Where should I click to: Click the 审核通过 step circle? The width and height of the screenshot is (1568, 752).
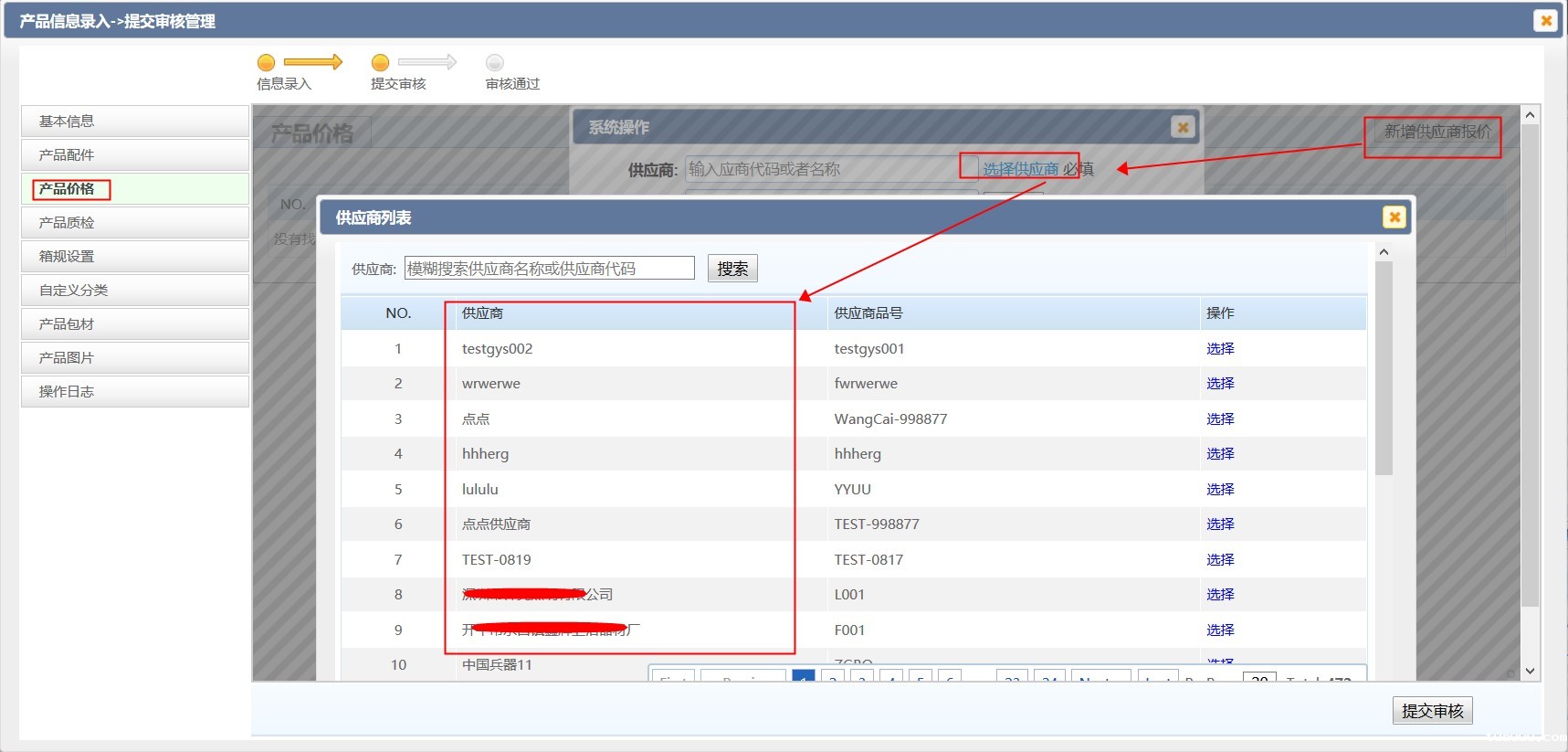point(494,62)
